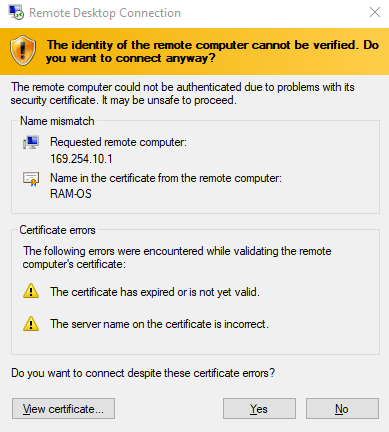
Task: Click the RAM-OS certificate name
Action: tap(71, 194)
